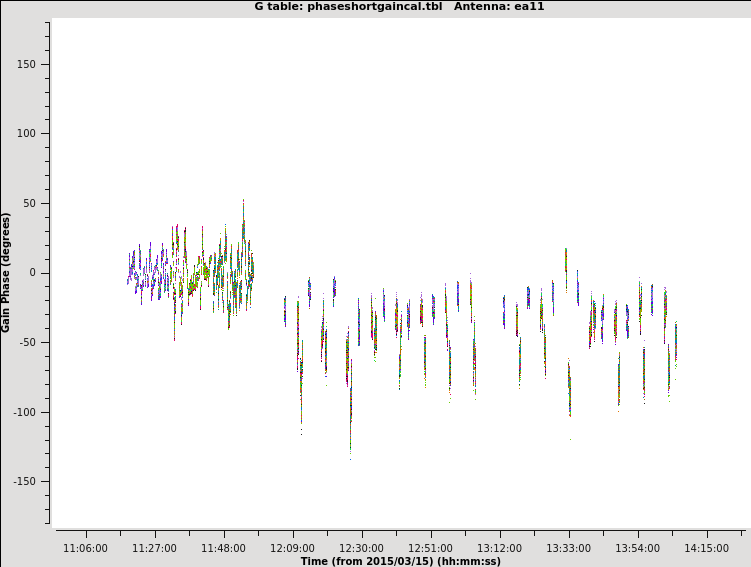Image resolution: width=751 pixels, height=567 pixels.
Task: Click the 12:51:00 time tick label
Action: (x=430, y=548)
